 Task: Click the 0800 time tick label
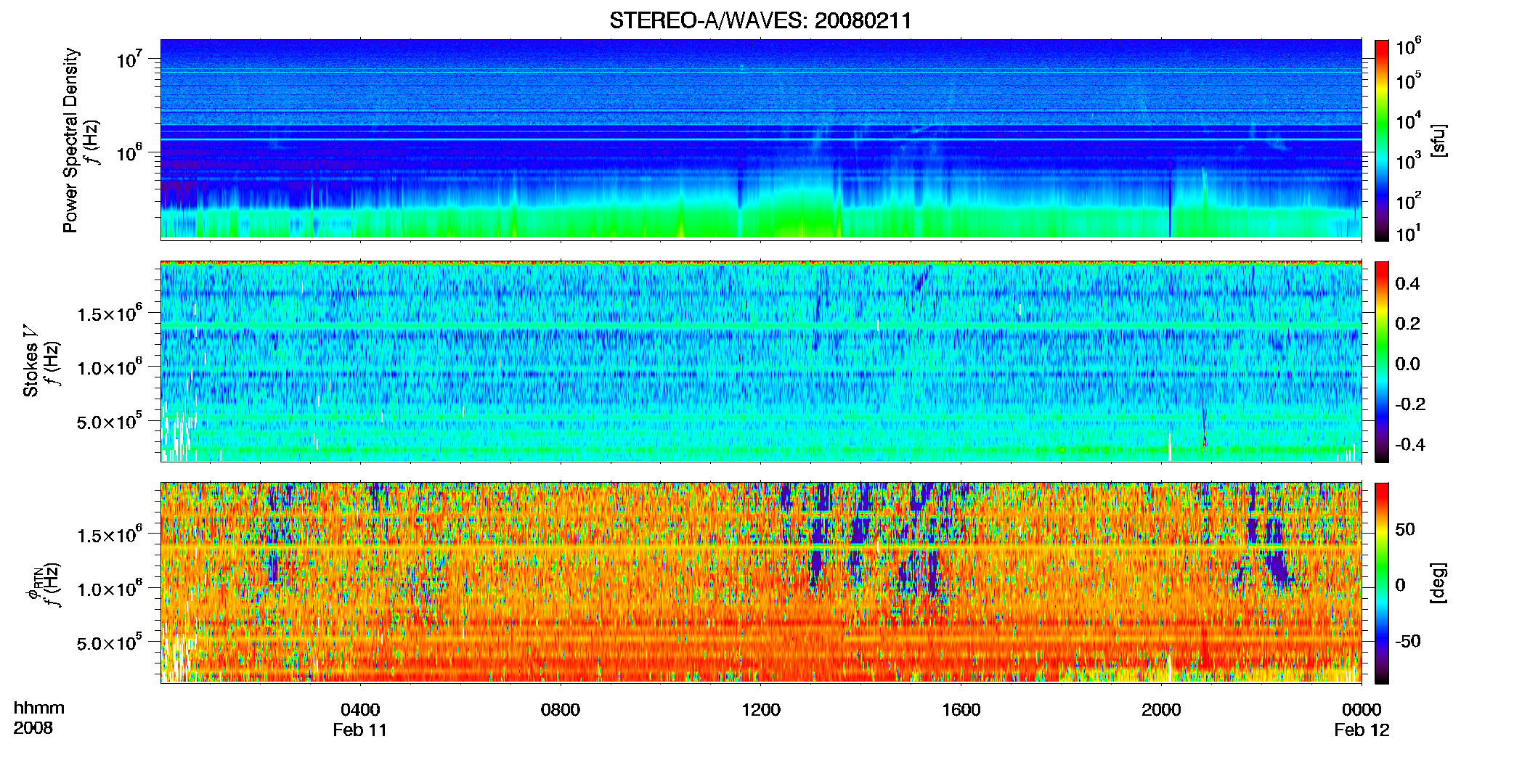[x=561, y=709]
